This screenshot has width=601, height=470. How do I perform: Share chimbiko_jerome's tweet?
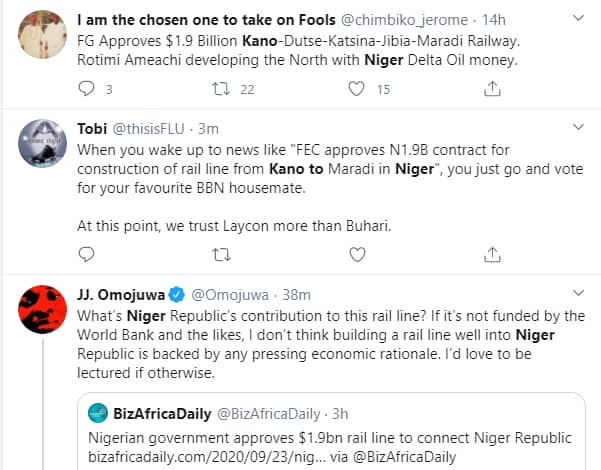tap(492, 90)
